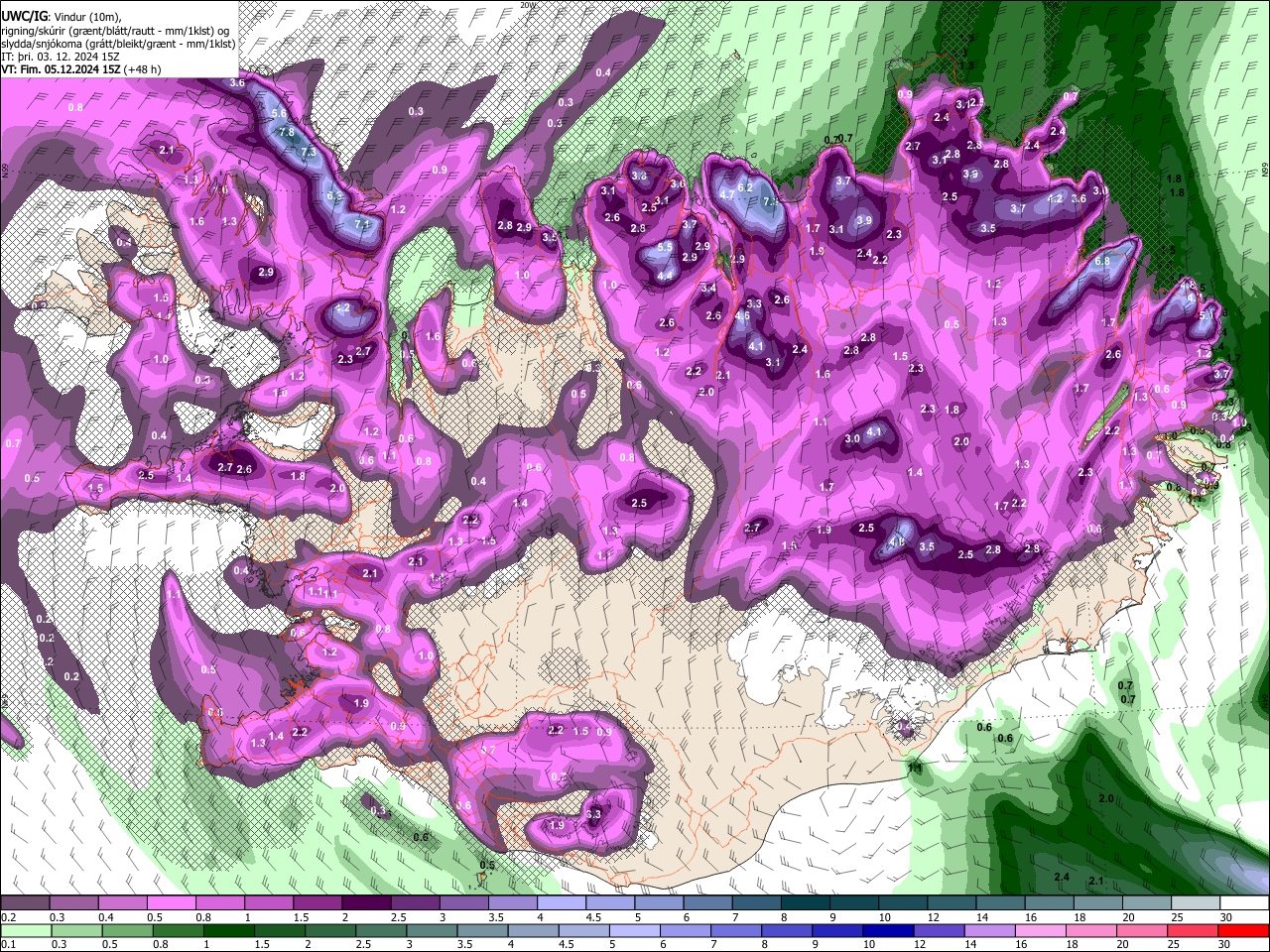Click the medium green bottom-row swatch between 0.5 and 0.8
Viewport: 1270px width, 952px height.
(126, 930)
